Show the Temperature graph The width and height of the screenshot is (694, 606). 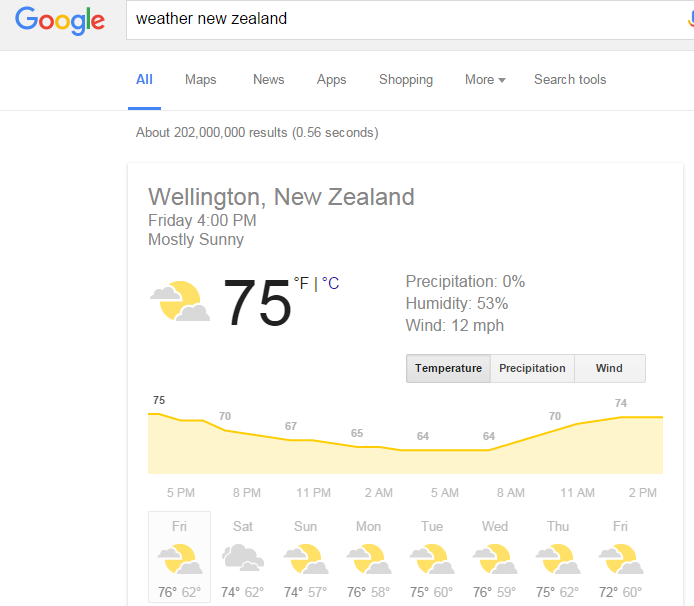(x=448, y=368)
